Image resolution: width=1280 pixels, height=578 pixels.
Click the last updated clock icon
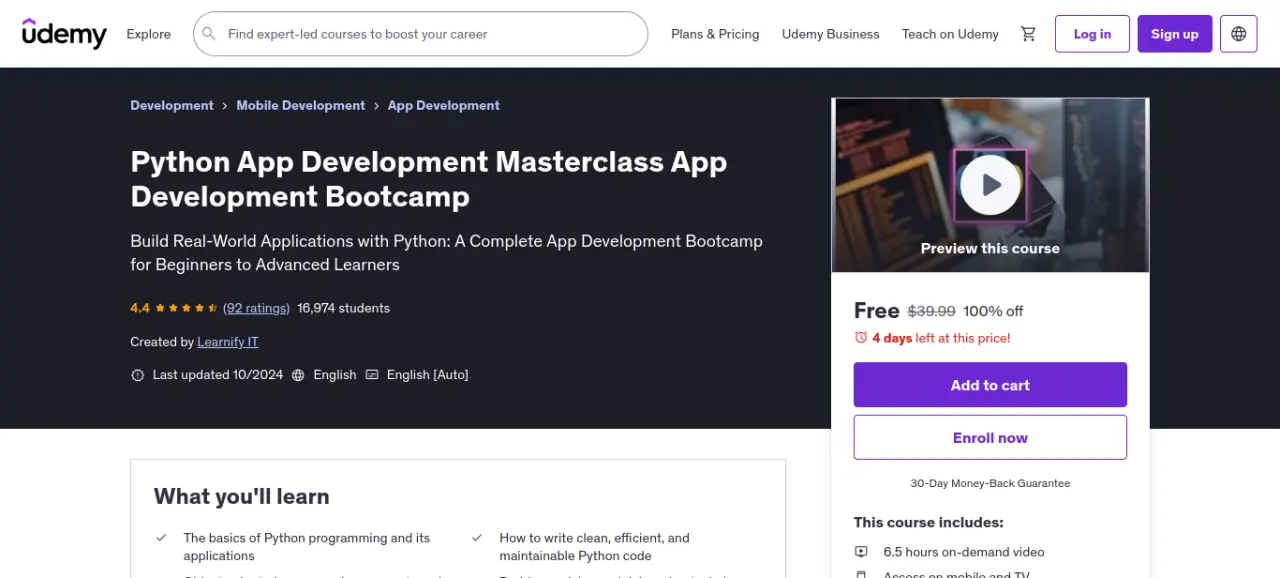pyautogui.click(x=138, y=375)
